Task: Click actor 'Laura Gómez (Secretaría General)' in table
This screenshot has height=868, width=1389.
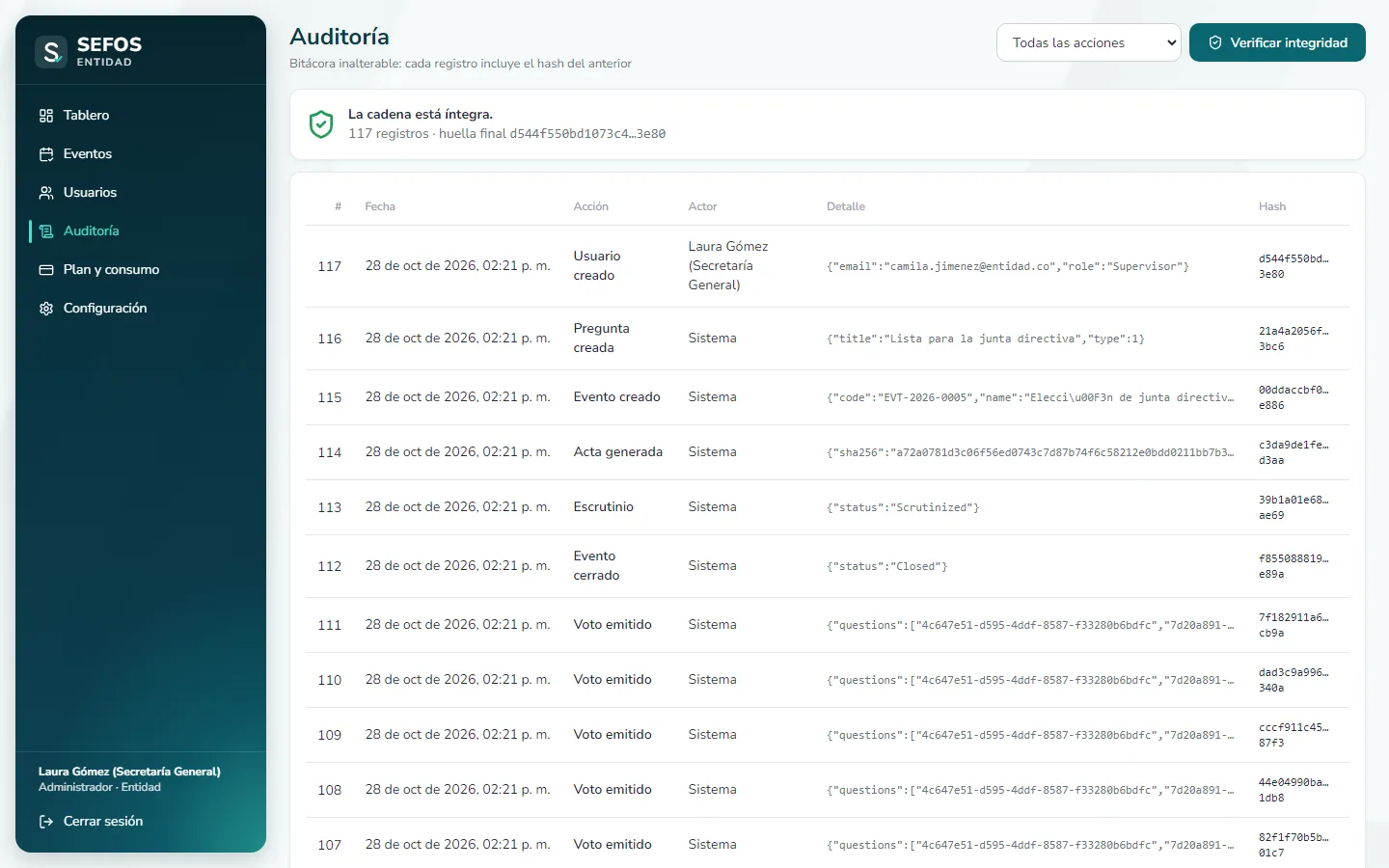Action: tap(728, 265)
